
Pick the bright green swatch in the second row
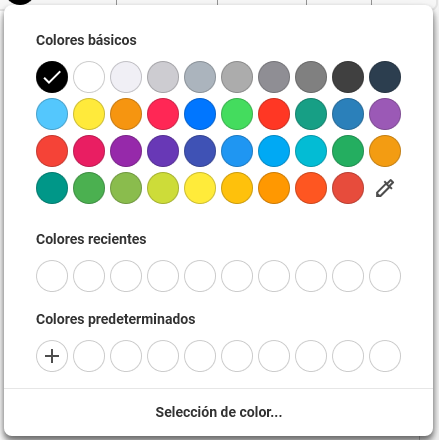237,114
